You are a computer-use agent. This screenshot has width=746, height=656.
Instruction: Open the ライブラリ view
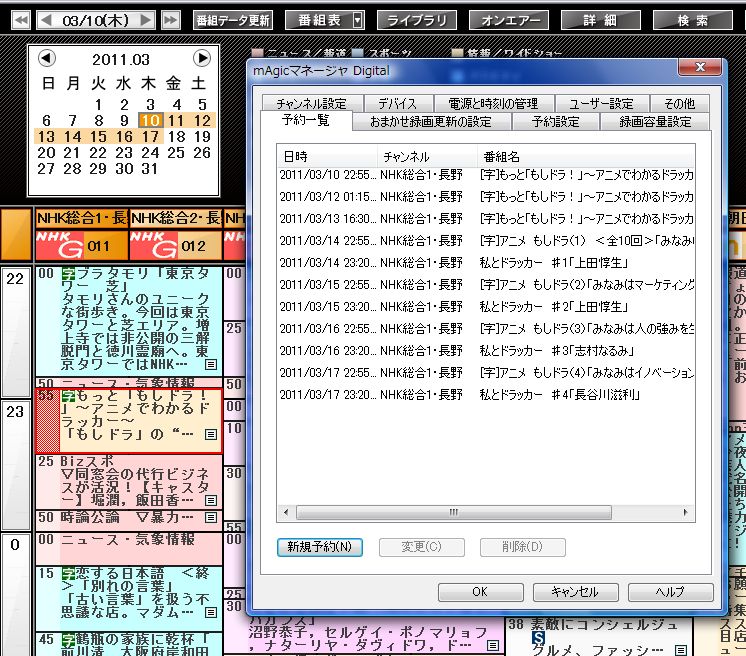[x=417, y=20]
